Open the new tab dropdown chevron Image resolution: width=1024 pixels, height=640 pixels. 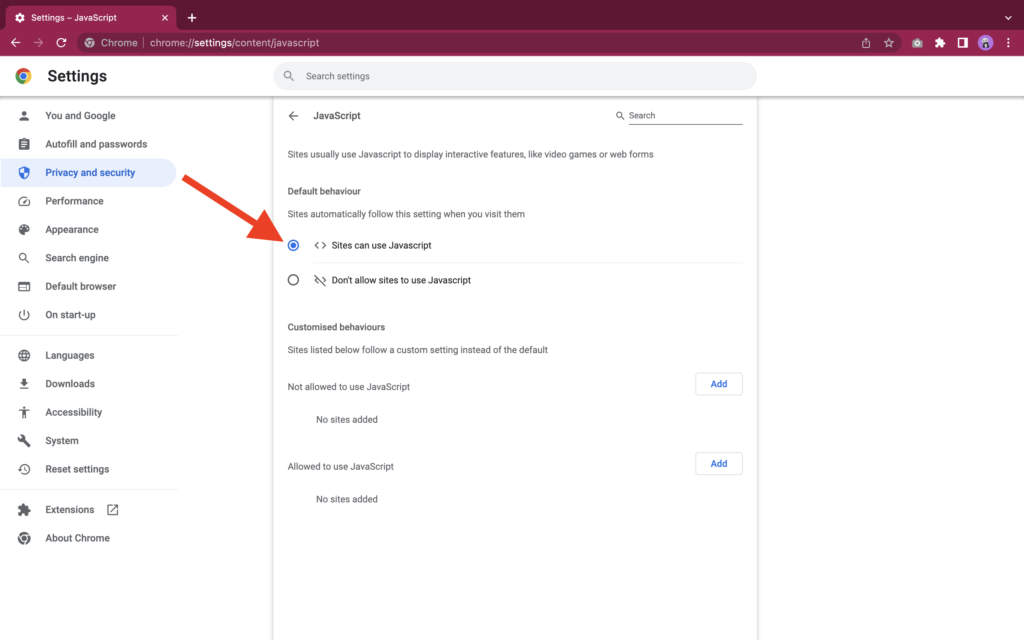tap(1006, 17)
